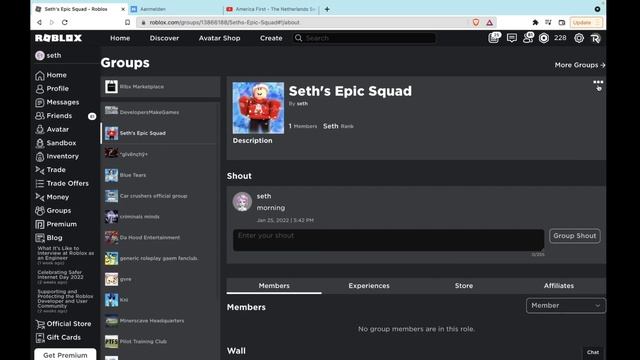Bookmark the page with the bookmark icon
Screen dimensions: 640x360
[x=127, y=22]
